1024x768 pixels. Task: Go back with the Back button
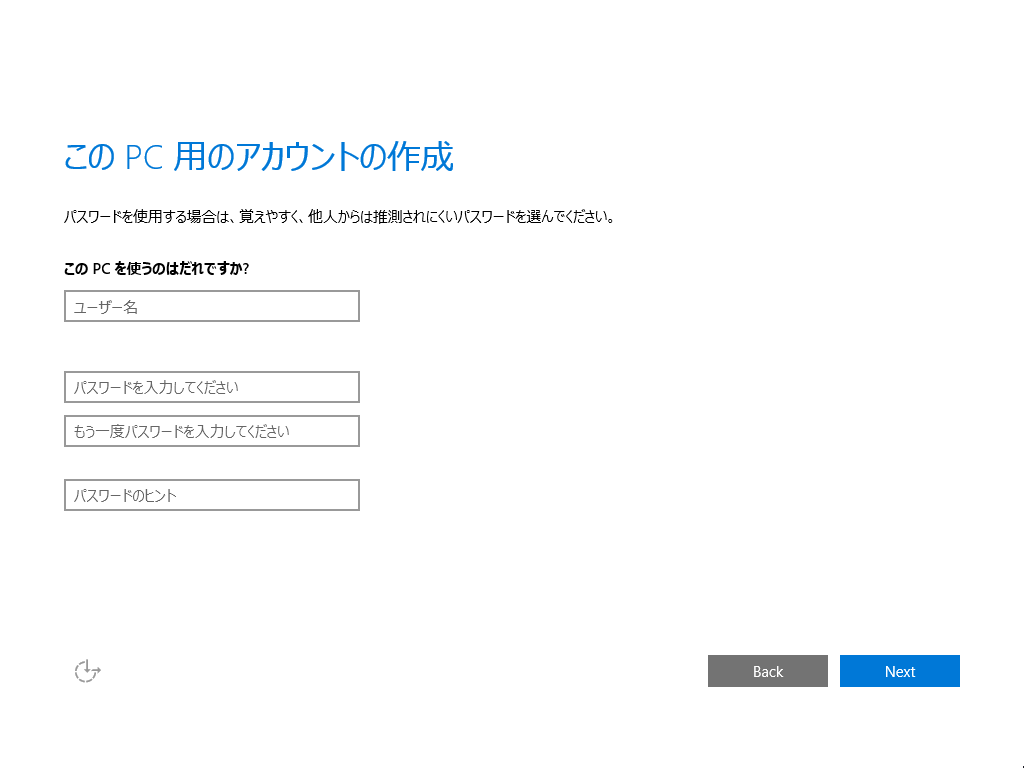(768, 671)
